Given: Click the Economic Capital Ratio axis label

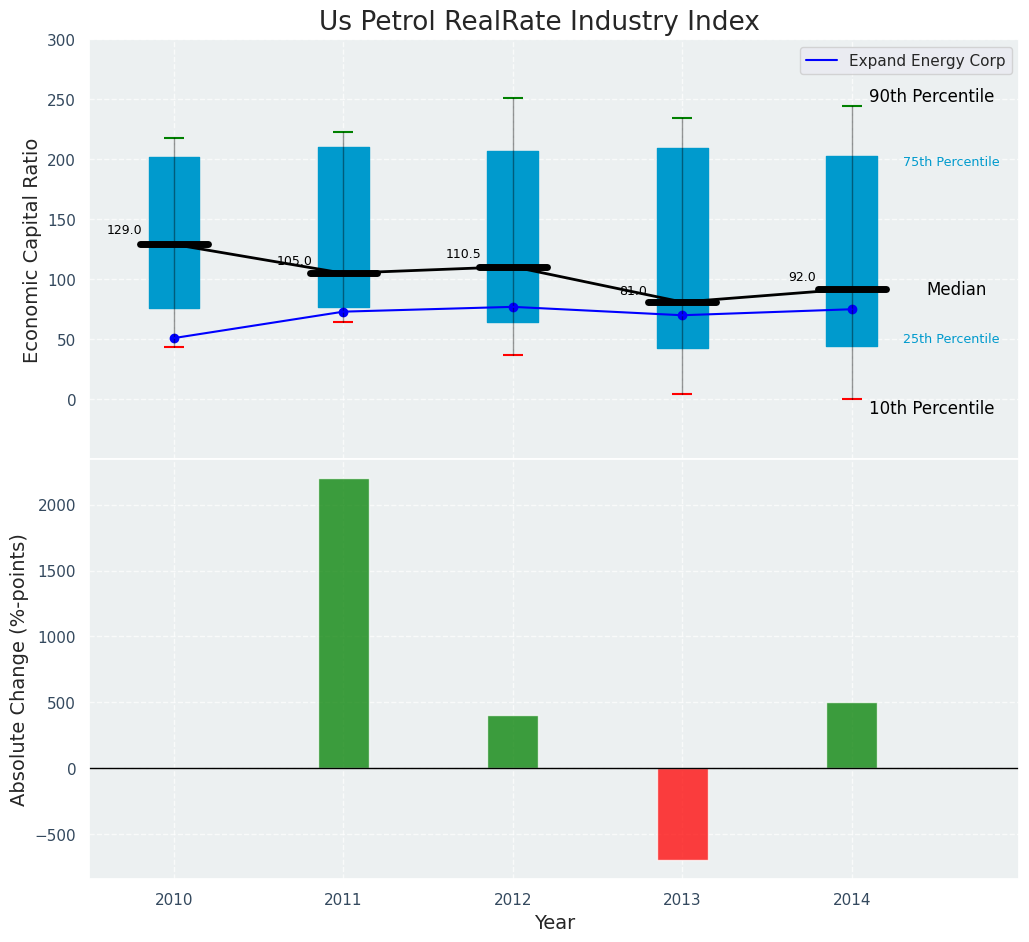Looking at the screenshot, I should (31, 250).
